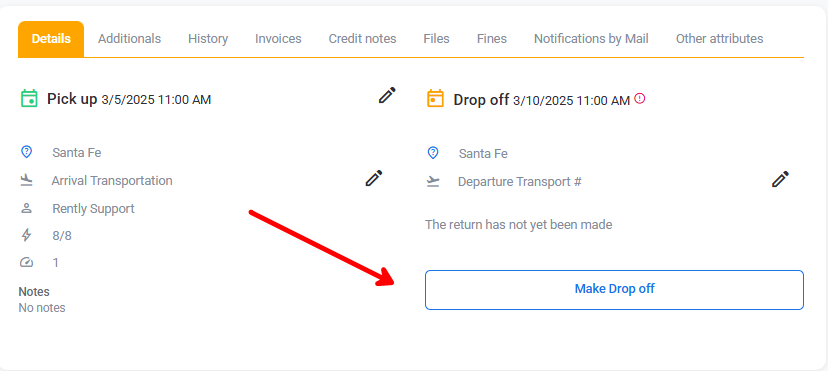This screenshot has height=371, width=828.
Task: Click the Make Drop off button
Action: point(614,290)
